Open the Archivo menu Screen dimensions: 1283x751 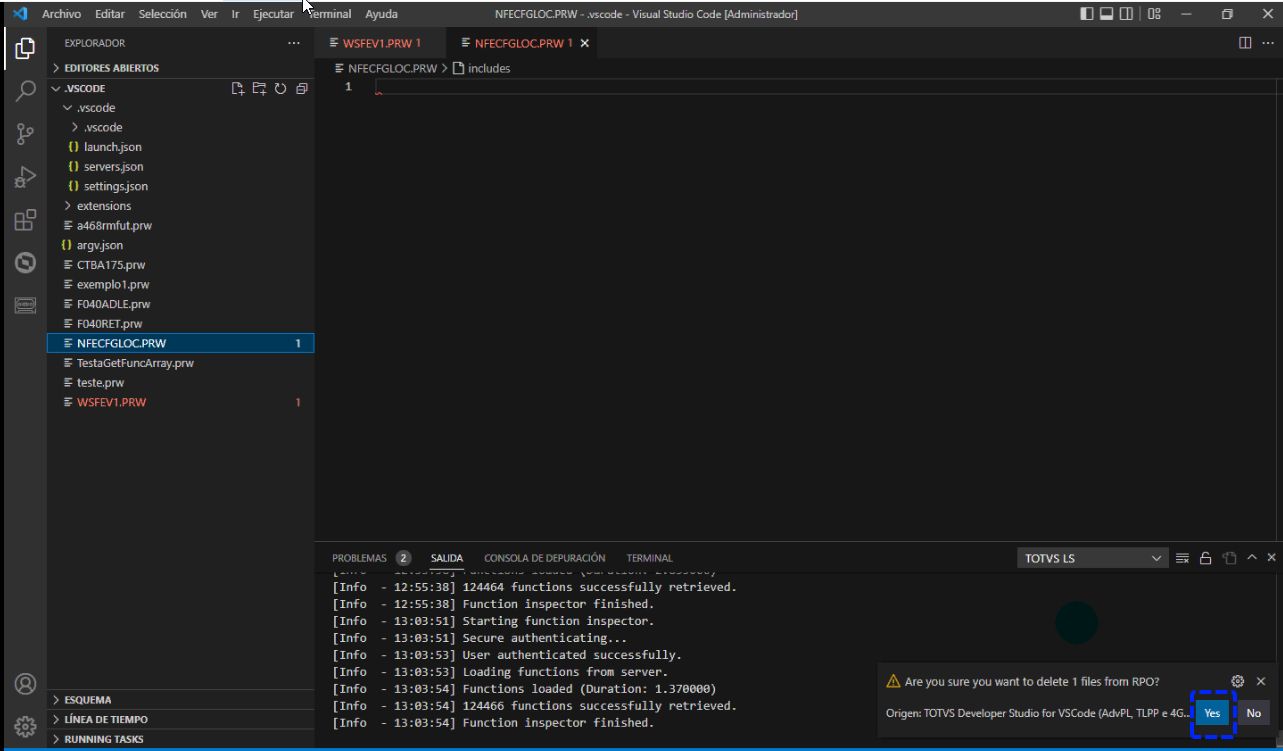coord(61,14)
